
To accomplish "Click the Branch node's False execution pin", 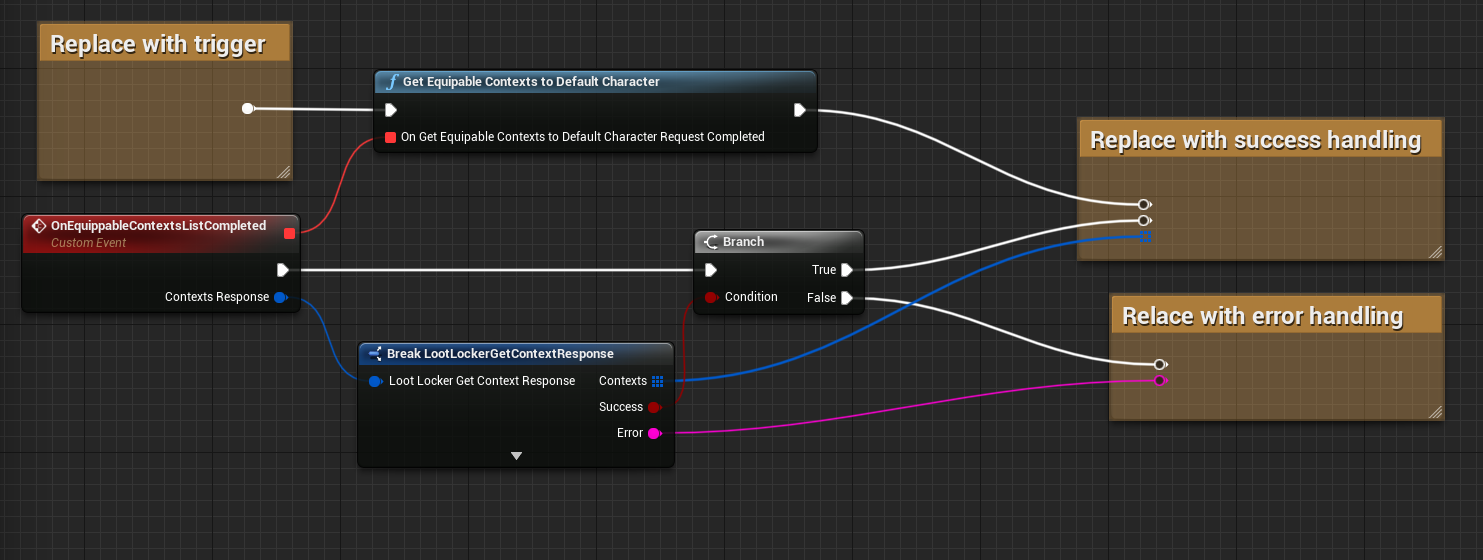I will (847, 297).
